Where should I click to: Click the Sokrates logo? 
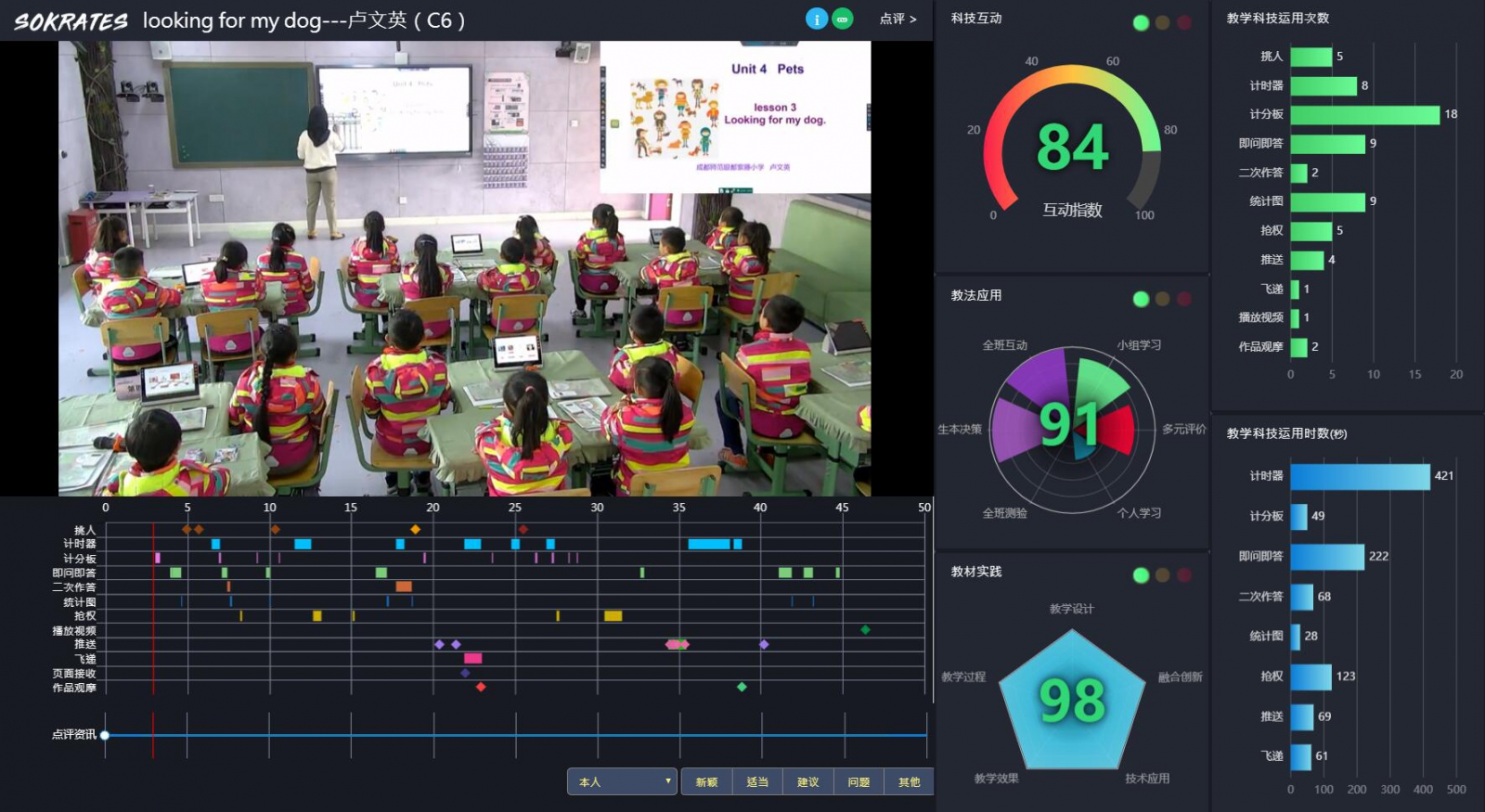[71, 21]
